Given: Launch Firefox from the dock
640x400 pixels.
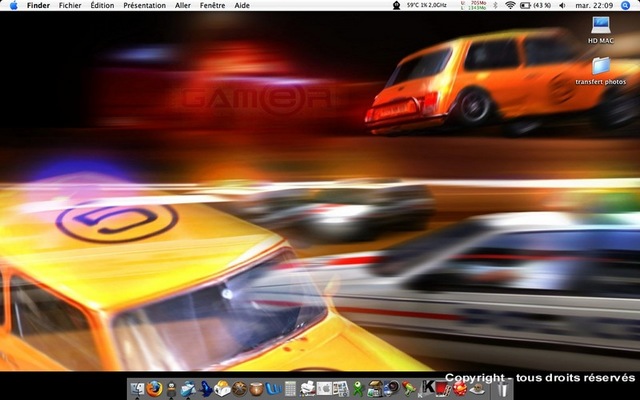Looking at the screenshot, I should click(154, 389).
